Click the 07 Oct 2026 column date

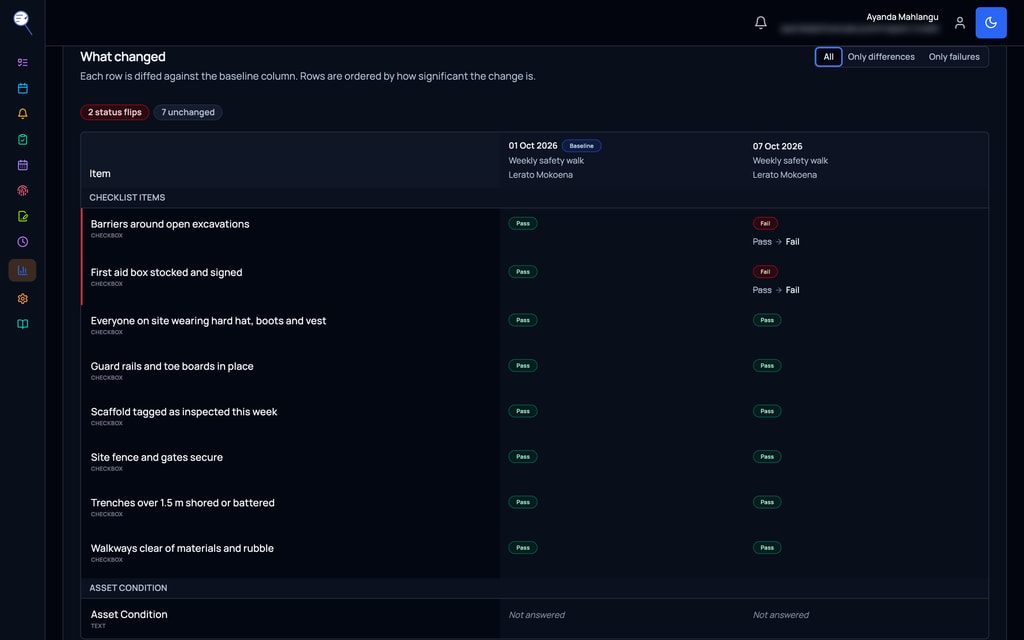tap(777, 146)
